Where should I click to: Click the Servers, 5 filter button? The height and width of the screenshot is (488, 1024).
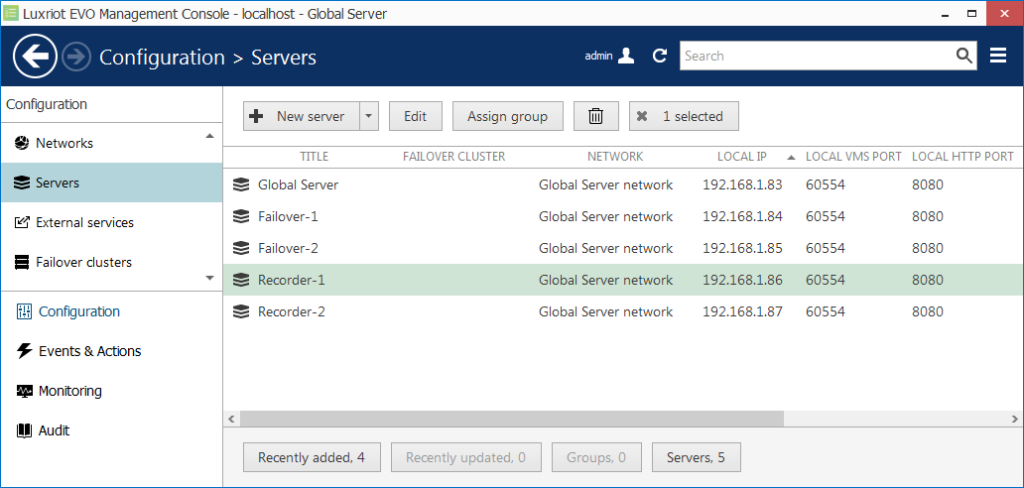pyautogui.click(x=696, y=457)
